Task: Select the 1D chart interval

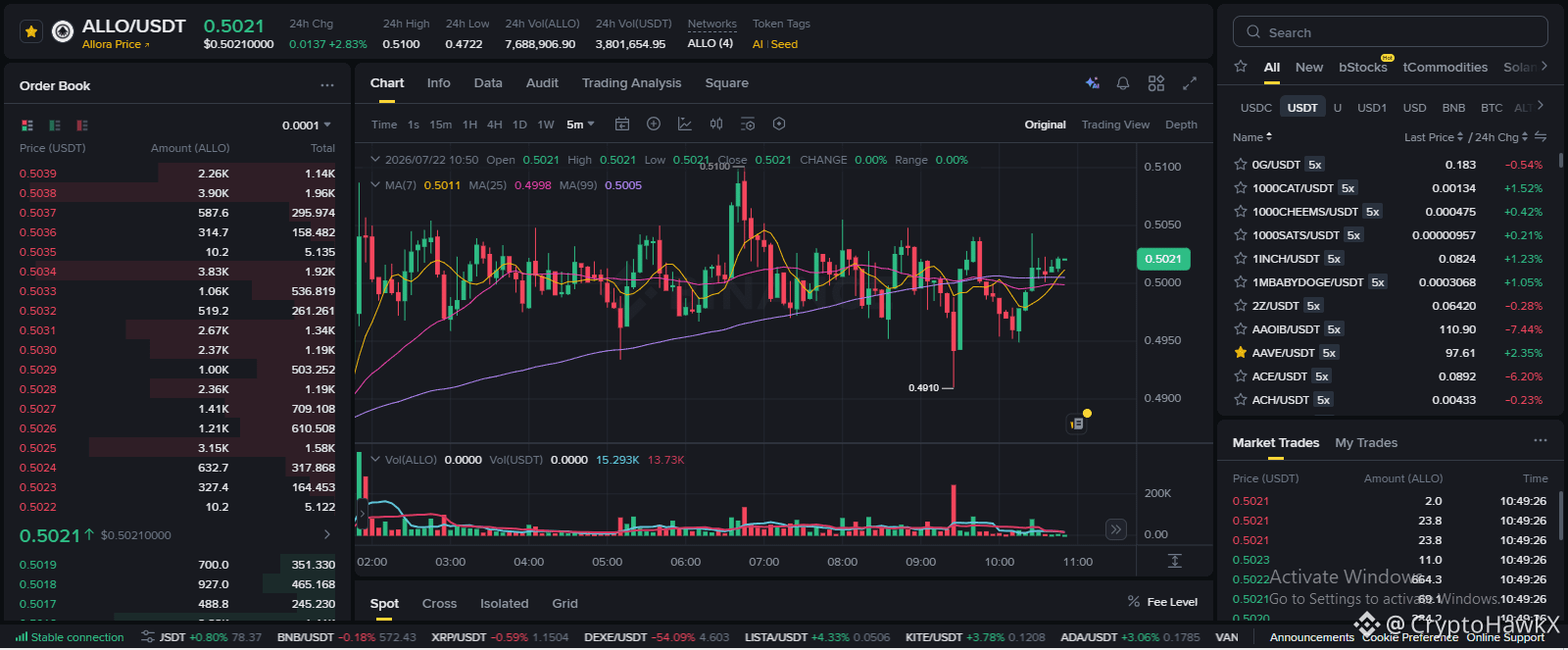Action: [x=519, y=125]
